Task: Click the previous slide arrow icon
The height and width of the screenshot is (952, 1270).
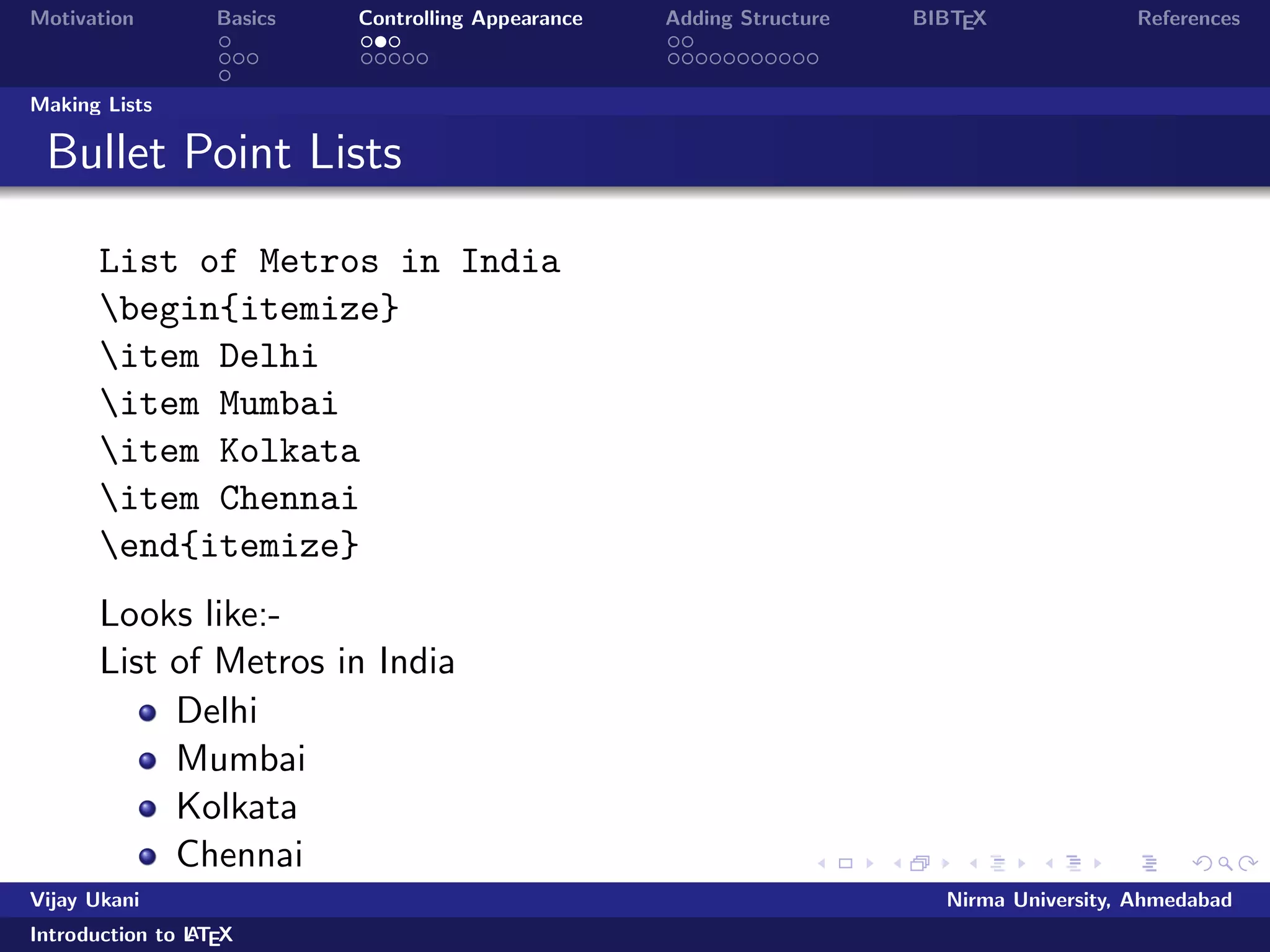Action: (x=822, y=863)
